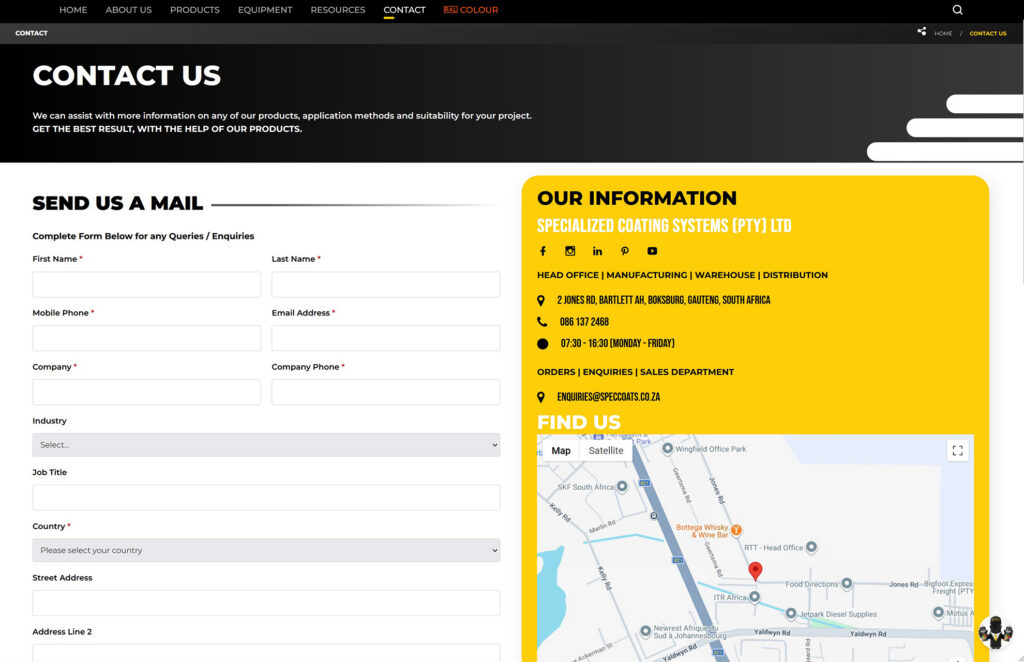Click the clock icon beside business hours
The height and width of the screenshot is (662, 1024).
[x=543, y=343]
